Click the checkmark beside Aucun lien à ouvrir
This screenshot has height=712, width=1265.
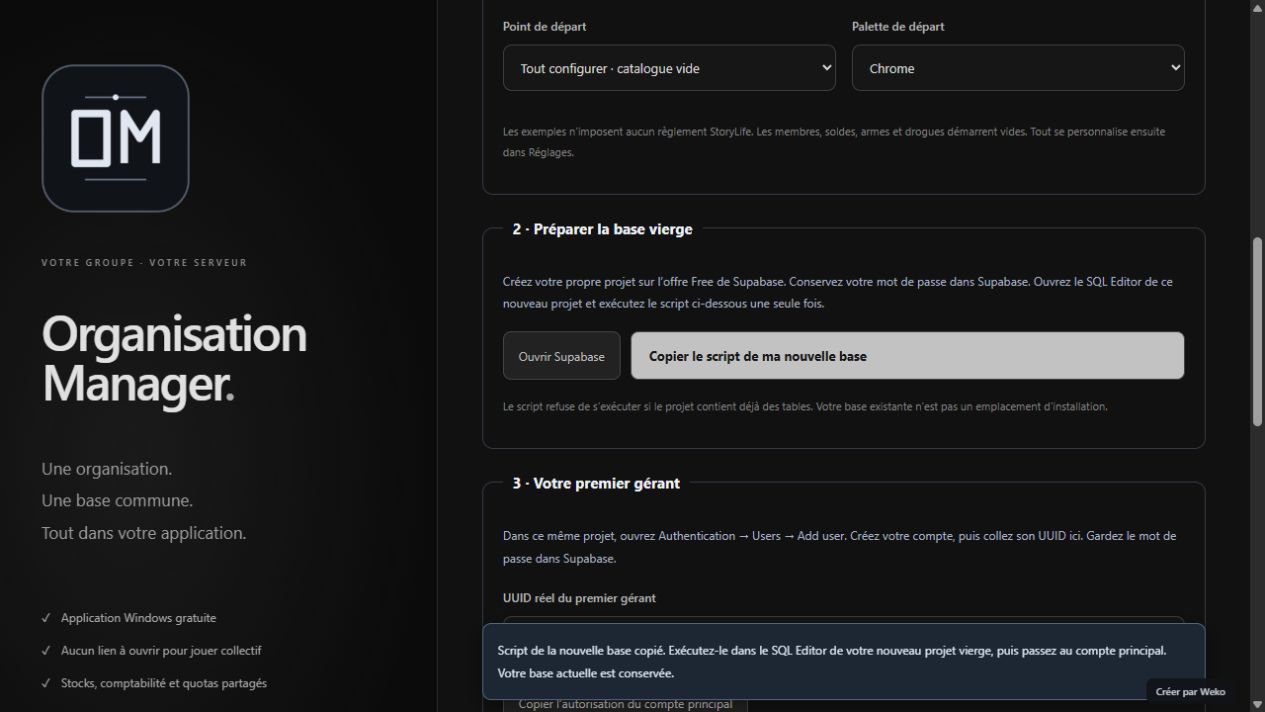pyautogui.click(x=47, y=650)
